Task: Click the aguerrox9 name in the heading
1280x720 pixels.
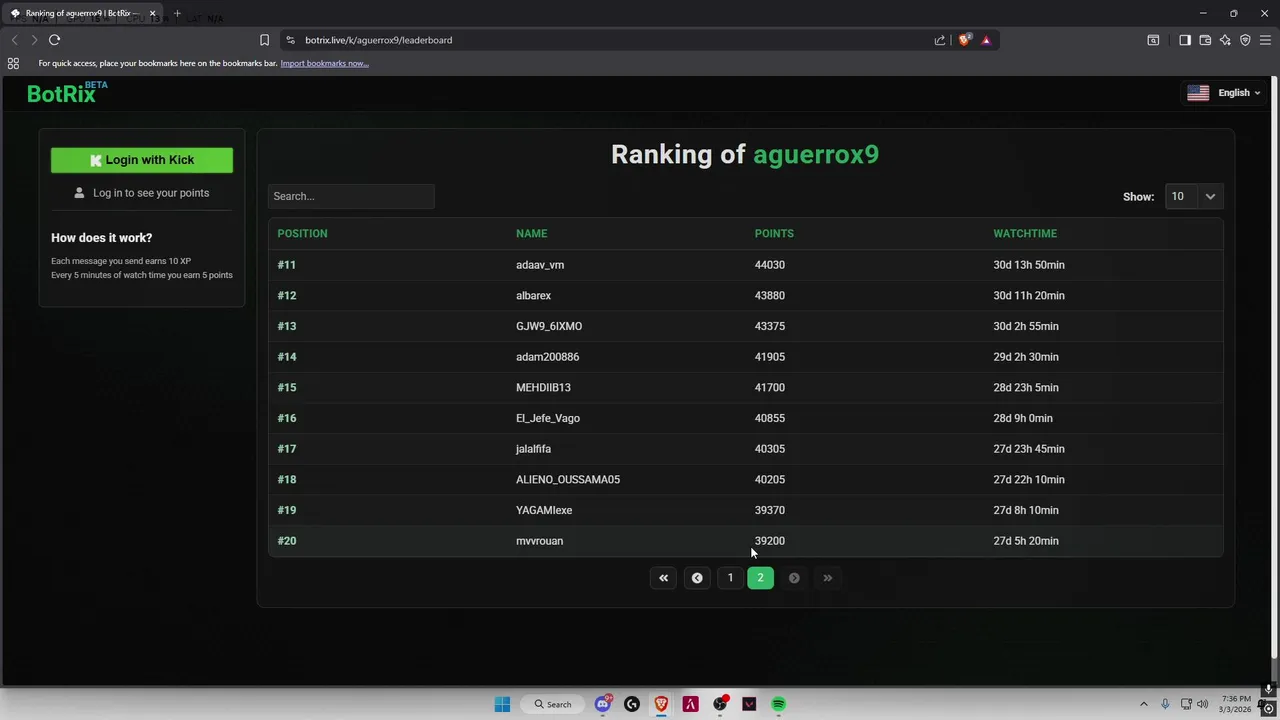Action: pos(816,154)
